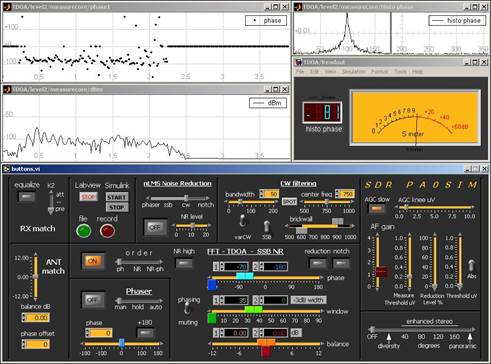
Task: Click window value field 1 (35)
Action: pyautogui.click(x=236, y=300)
